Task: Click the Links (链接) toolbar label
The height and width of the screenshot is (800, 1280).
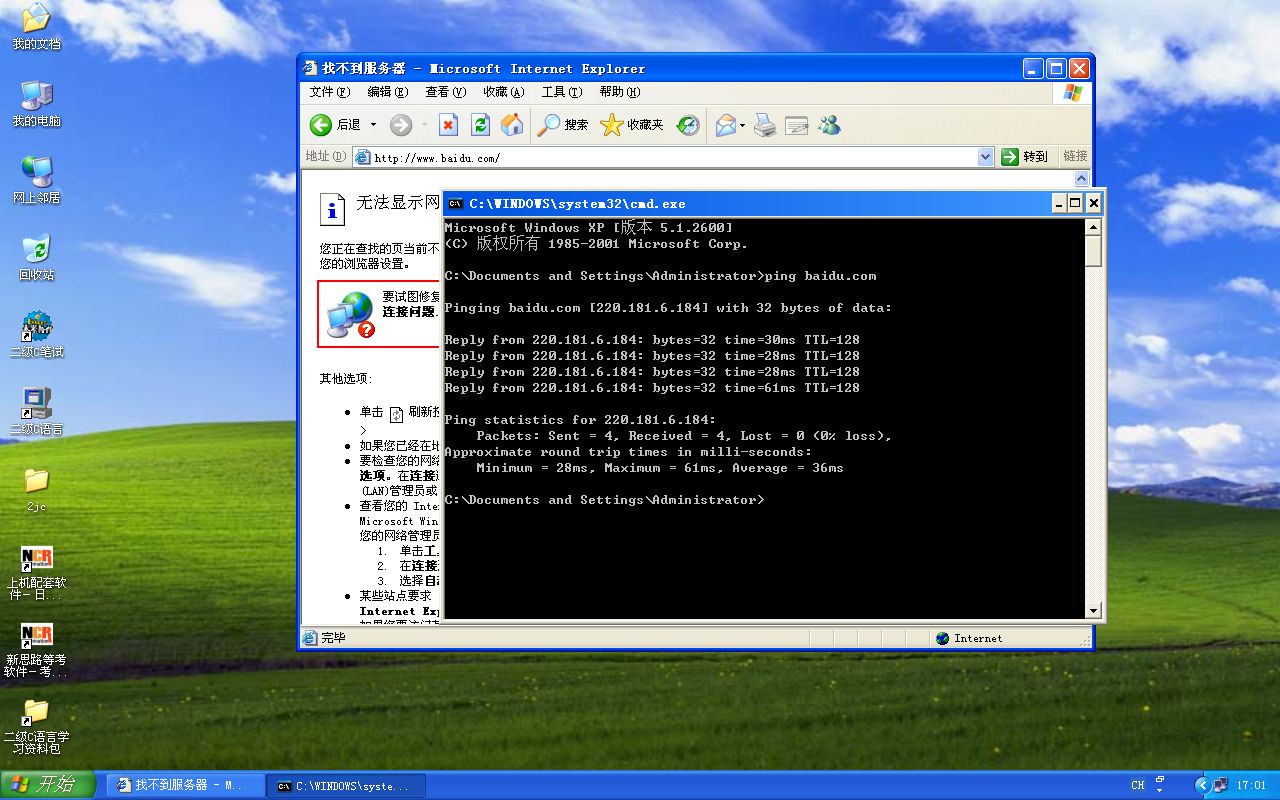Action: pyautogui.click(x=1075, y=156)
